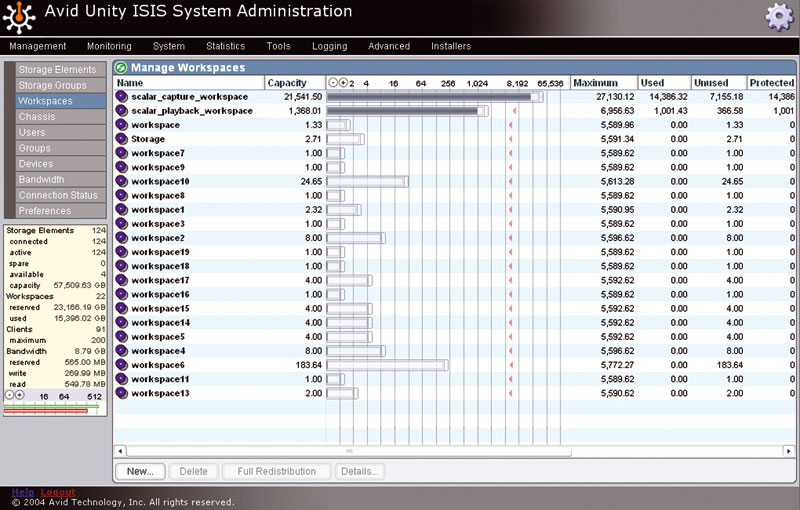Zoom out the capacity graph scale
The width and height of the screenshot is (800, 510).
[333, 83]
